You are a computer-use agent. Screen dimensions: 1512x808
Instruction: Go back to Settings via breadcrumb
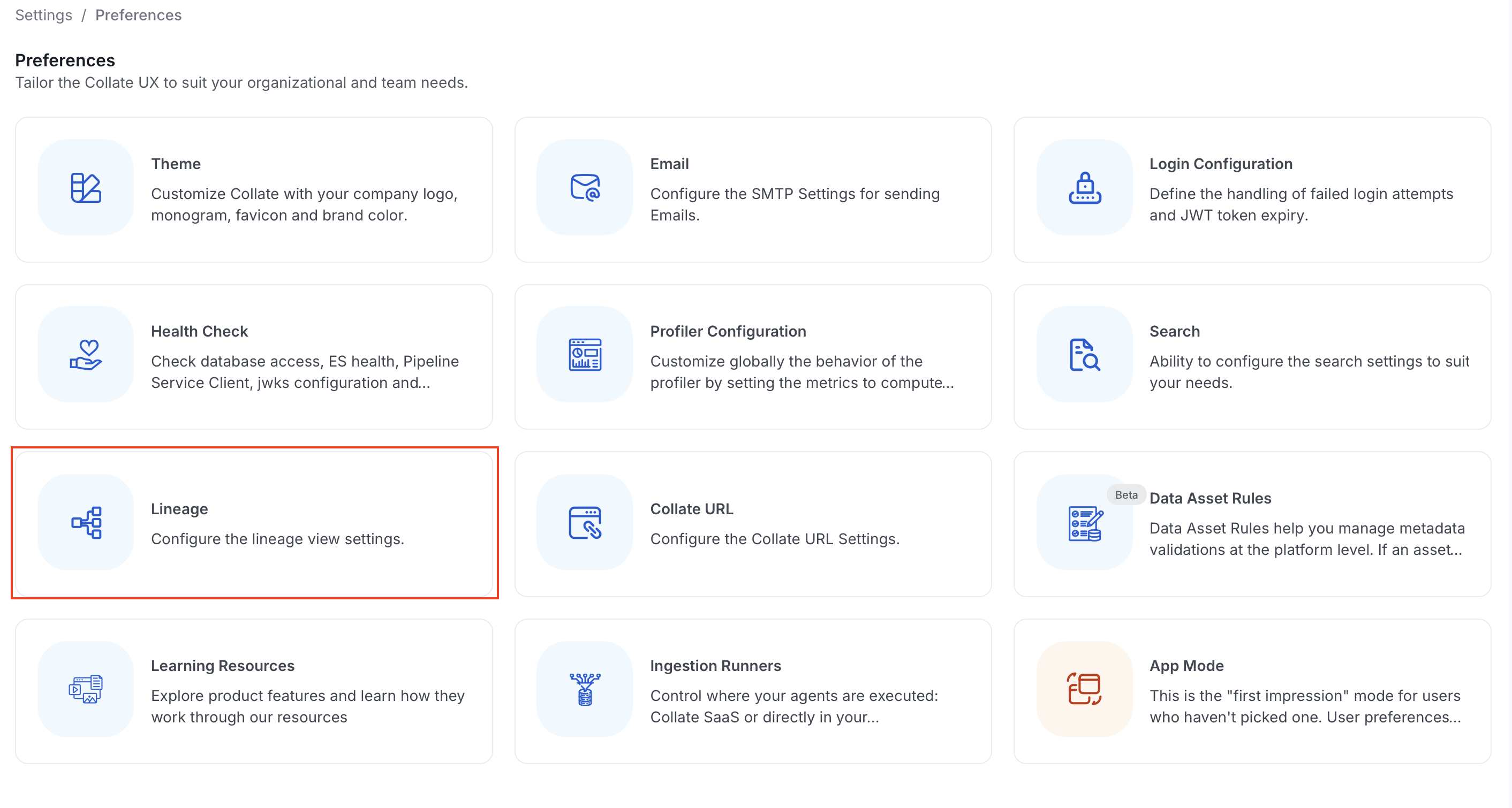tap(43, 14)
